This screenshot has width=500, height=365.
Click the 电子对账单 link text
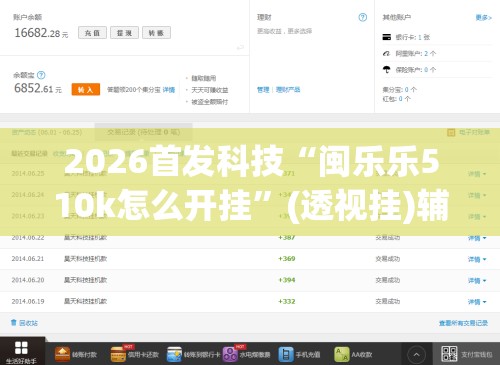click(474, 132)
